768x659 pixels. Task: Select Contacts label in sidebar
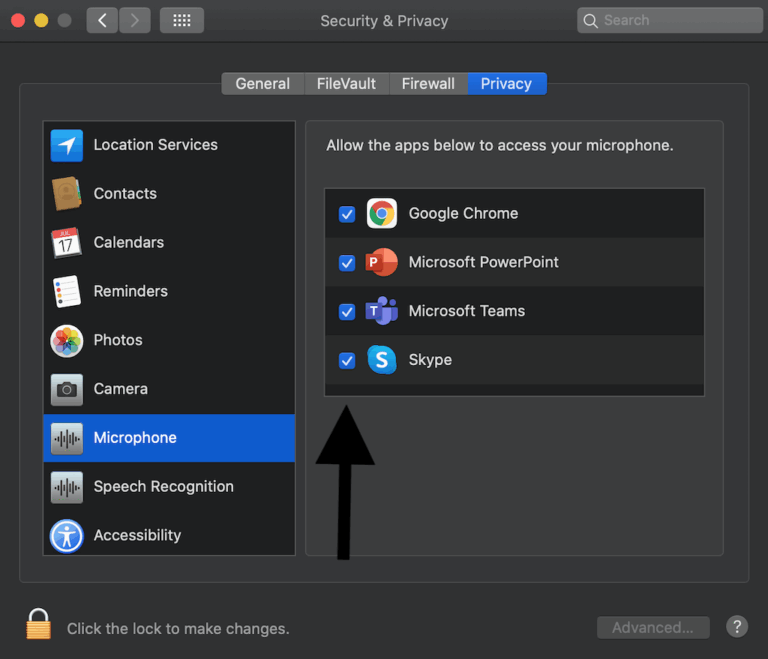coord(125,194)
